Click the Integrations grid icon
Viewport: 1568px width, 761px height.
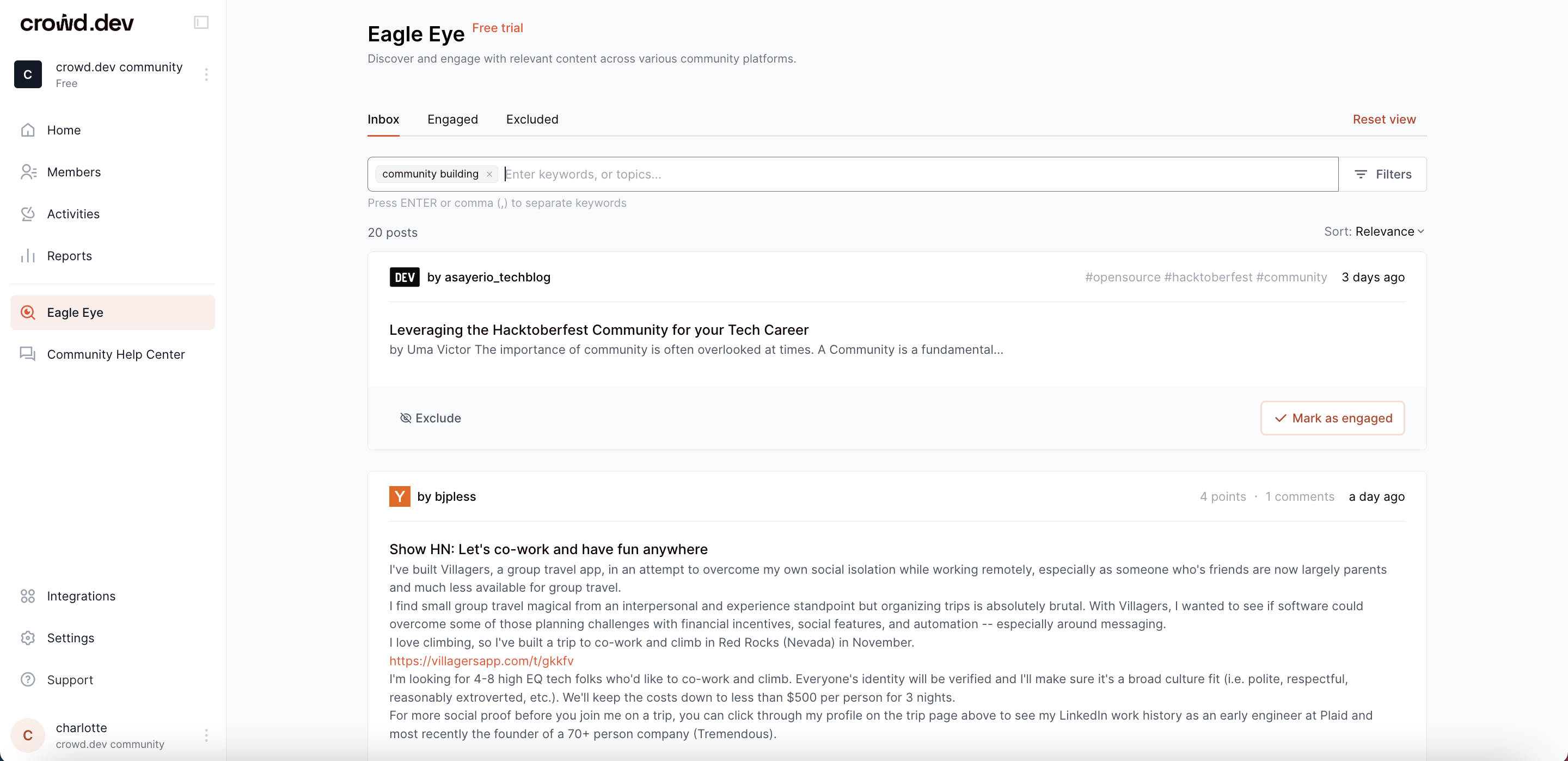[x=28, y=596]
